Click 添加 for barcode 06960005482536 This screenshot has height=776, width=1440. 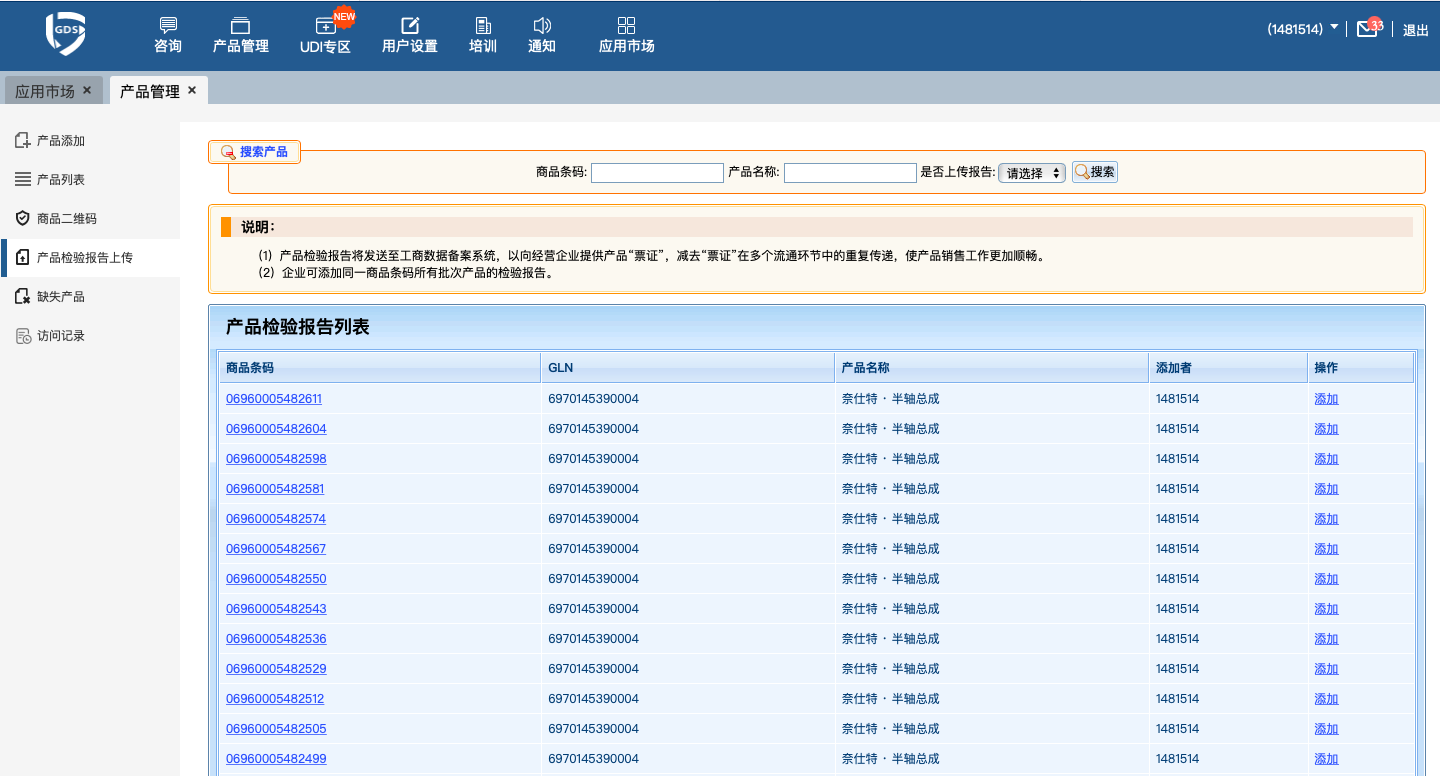[x=1326, y=639]
